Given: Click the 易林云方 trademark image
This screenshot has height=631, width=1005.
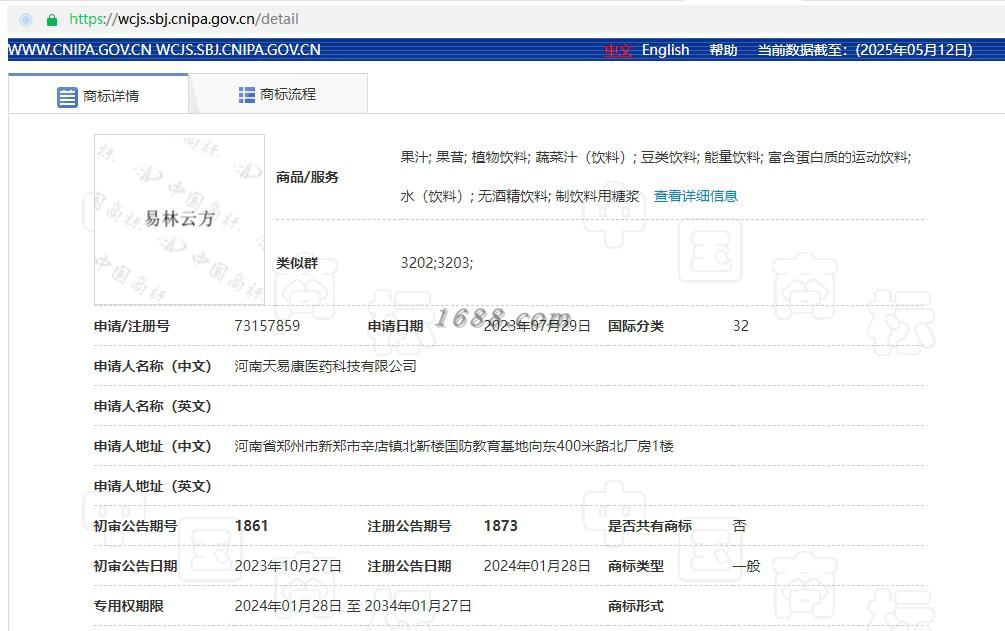Looking at the screenshot, I should click(x=179, y=219).
